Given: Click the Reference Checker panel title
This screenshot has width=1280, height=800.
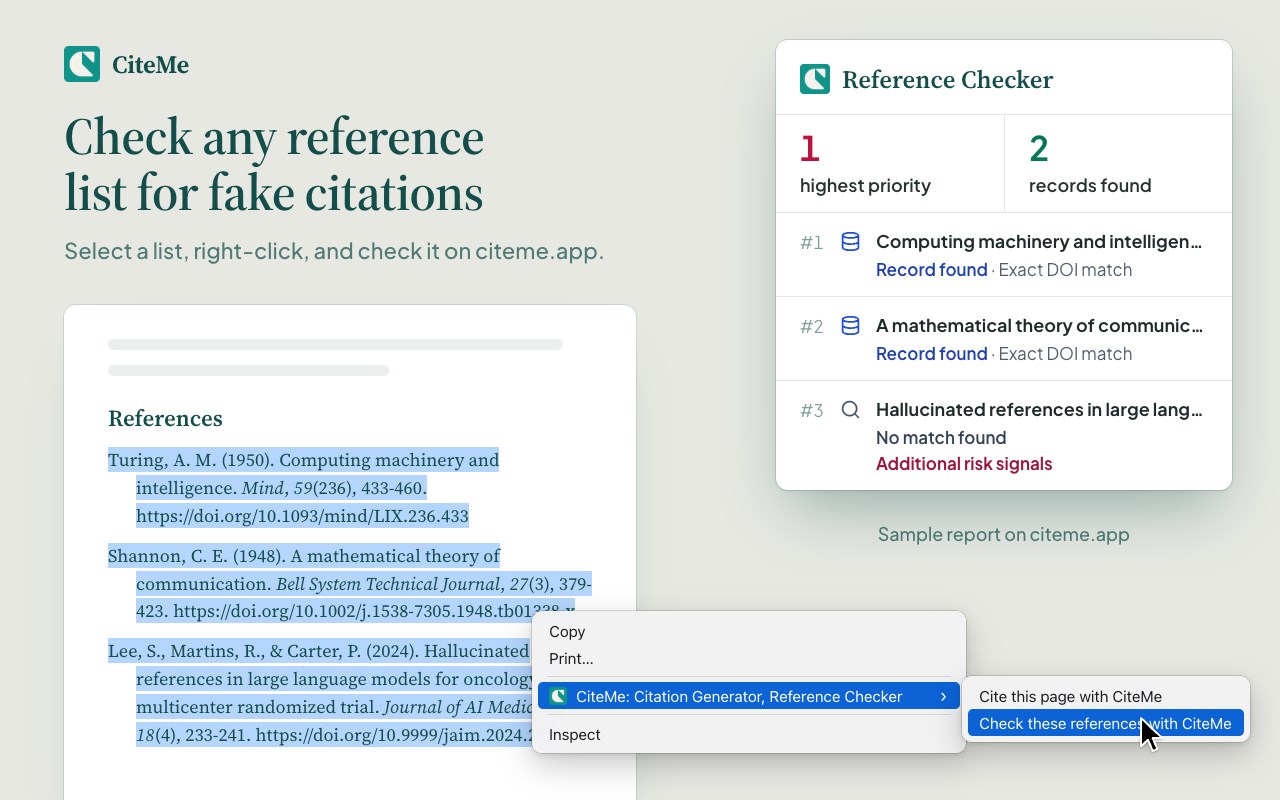Looking at the screenshot, I should [947, 80].
